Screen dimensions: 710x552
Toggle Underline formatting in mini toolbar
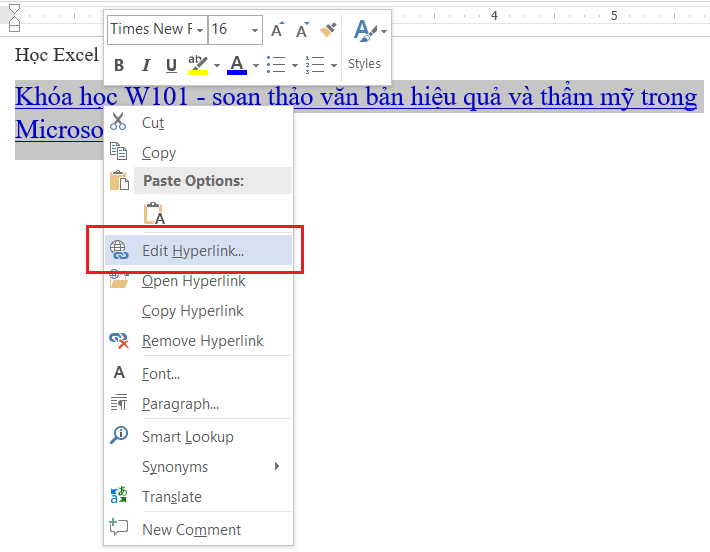click(171, 66)
